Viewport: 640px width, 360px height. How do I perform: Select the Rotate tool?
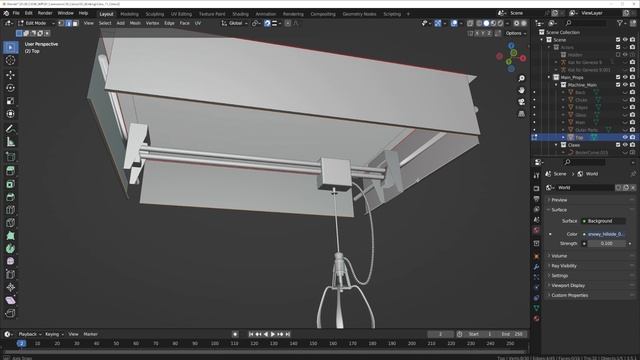pos(11,88)
